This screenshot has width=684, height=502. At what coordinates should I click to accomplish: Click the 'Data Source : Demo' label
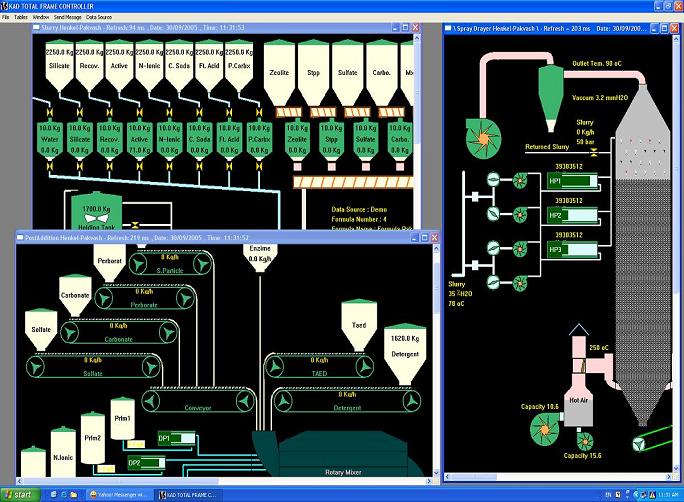click(x=359, y=209)
